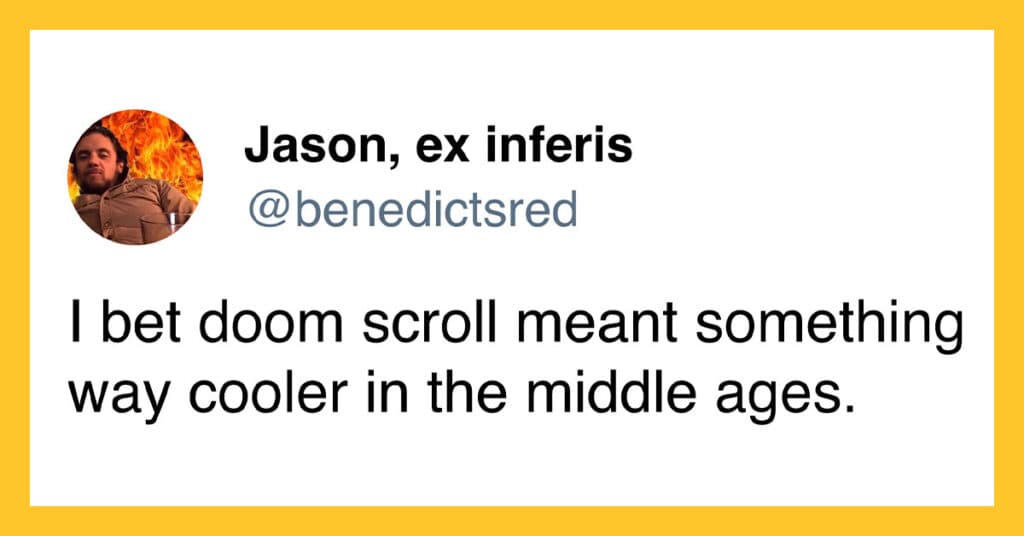This screenshot has height=536, width=1024.
Task: Click the letter "I" starting the tweet
Action: point(75,324)
